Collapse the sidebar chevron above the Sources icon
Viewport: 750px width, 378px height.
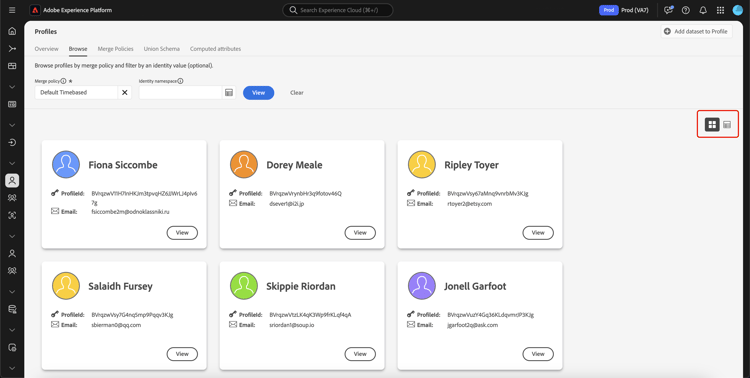(x=12, y=125)
